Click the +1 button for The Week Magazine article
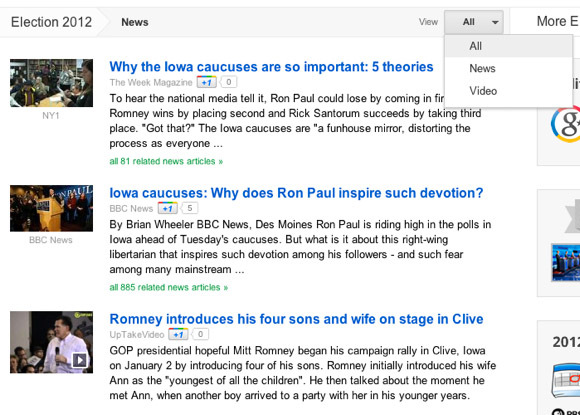Viewport: 580px width, 415px height. (206, 82)
